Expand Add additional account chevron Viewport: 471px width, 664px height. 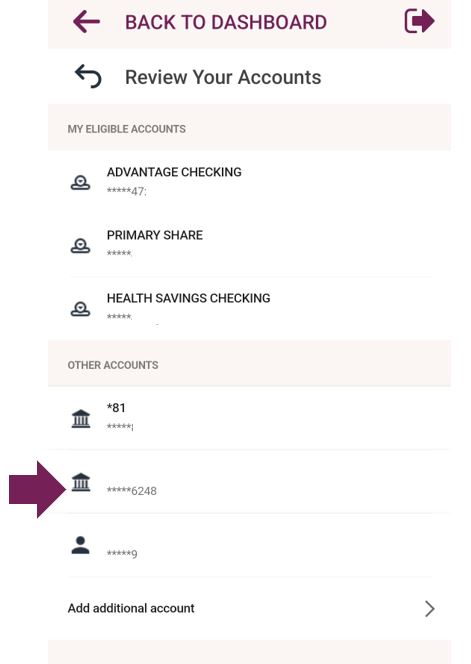click(429, 609)
